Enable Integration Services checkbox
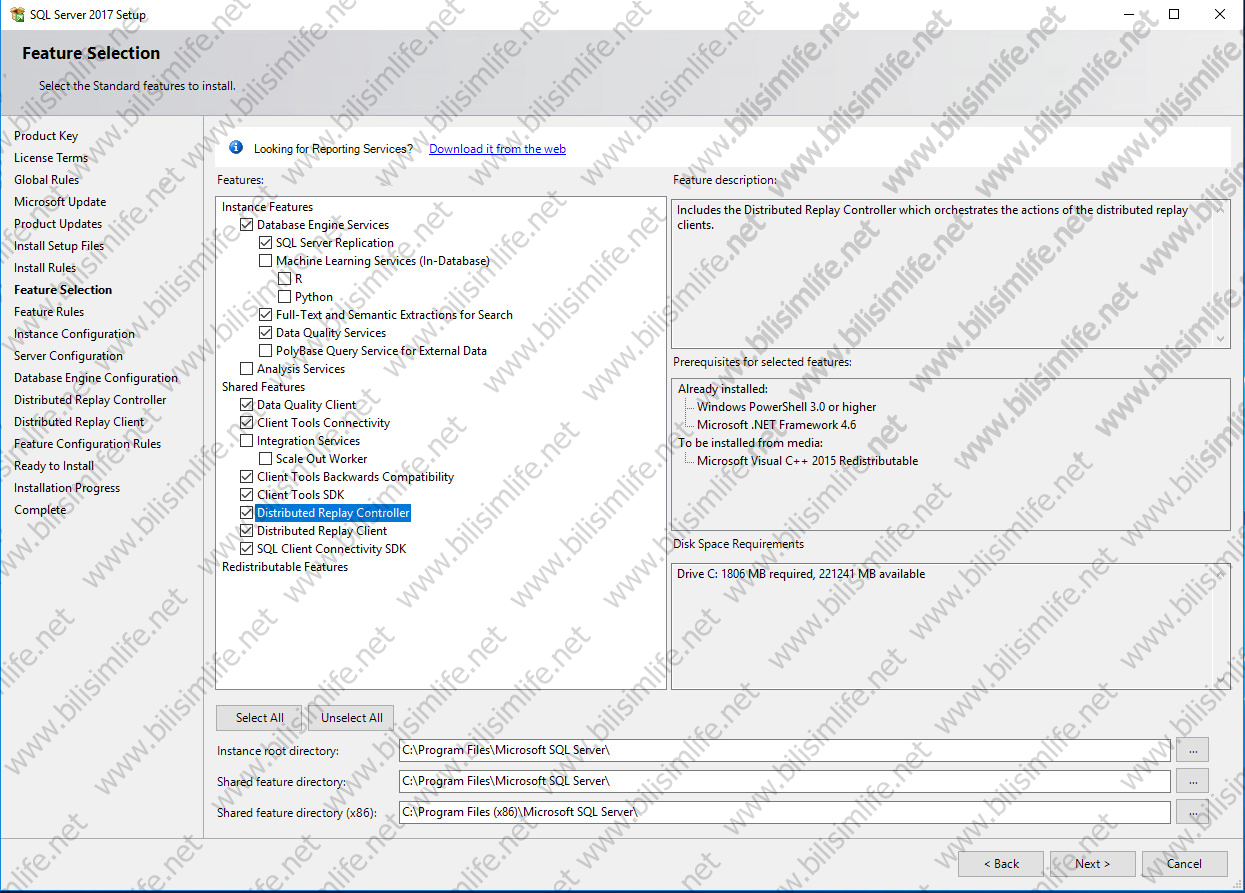Screen dimensions: 1245x893 click(x=247, y=441)
